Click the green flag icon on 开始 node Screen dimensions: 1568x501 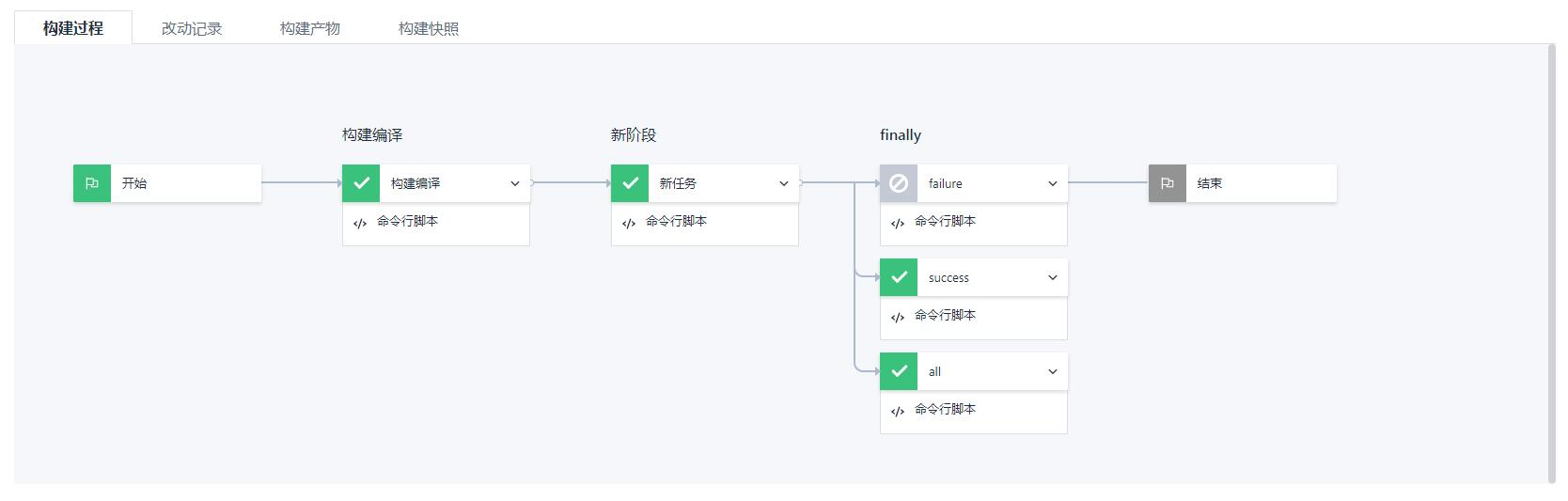click(92, 183)
